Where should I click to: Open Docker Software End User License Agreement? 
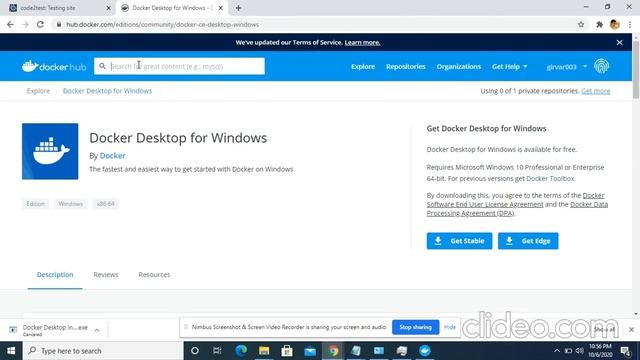click(x=485, y=204)
